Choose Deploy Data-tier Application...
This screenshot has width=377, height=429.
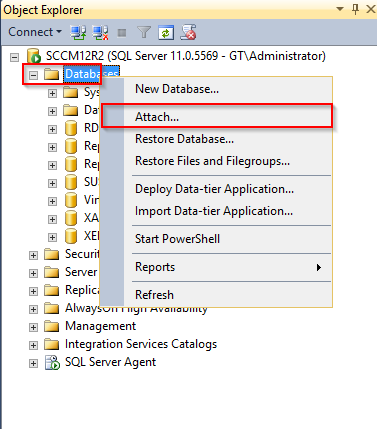217,189
